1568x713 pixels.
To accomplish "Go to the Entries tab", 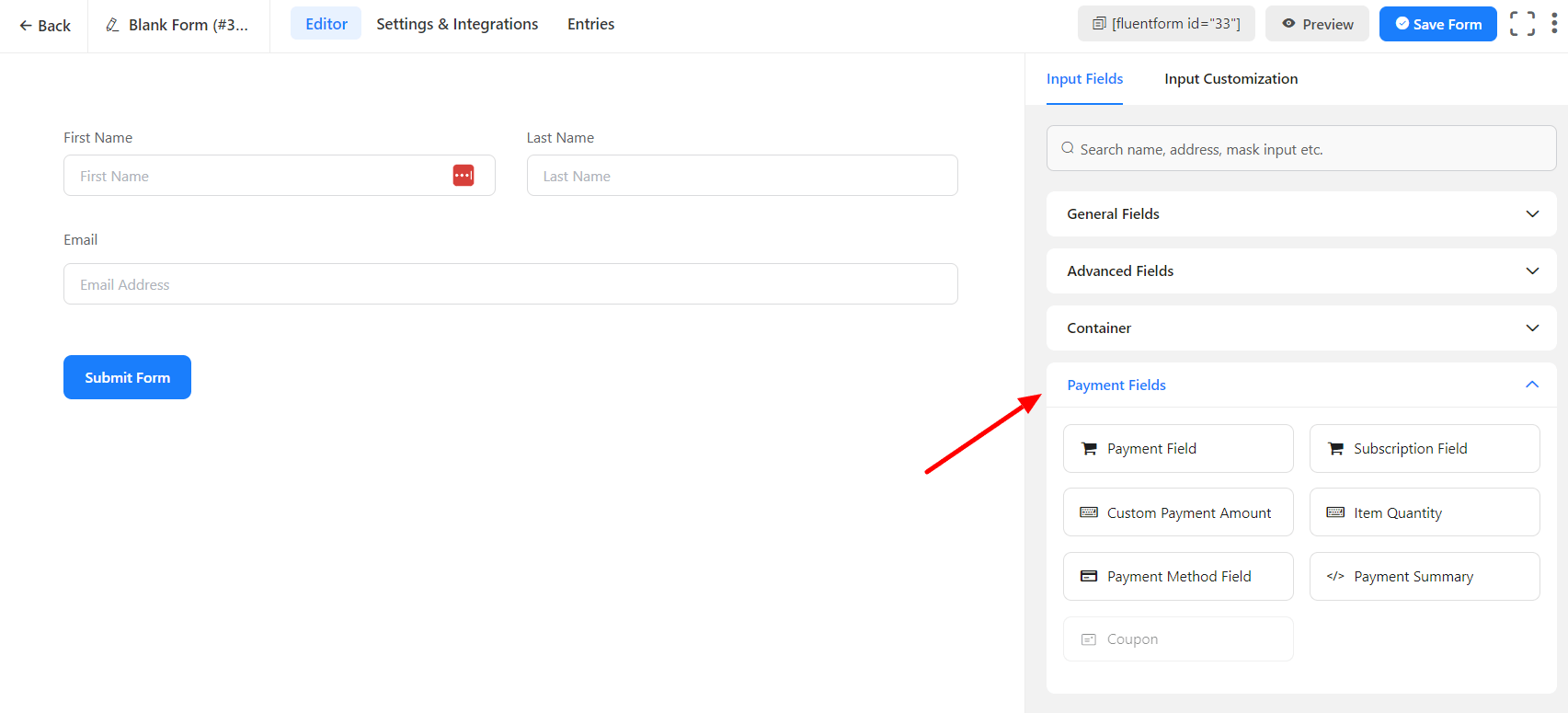I will tap(590, 24).
